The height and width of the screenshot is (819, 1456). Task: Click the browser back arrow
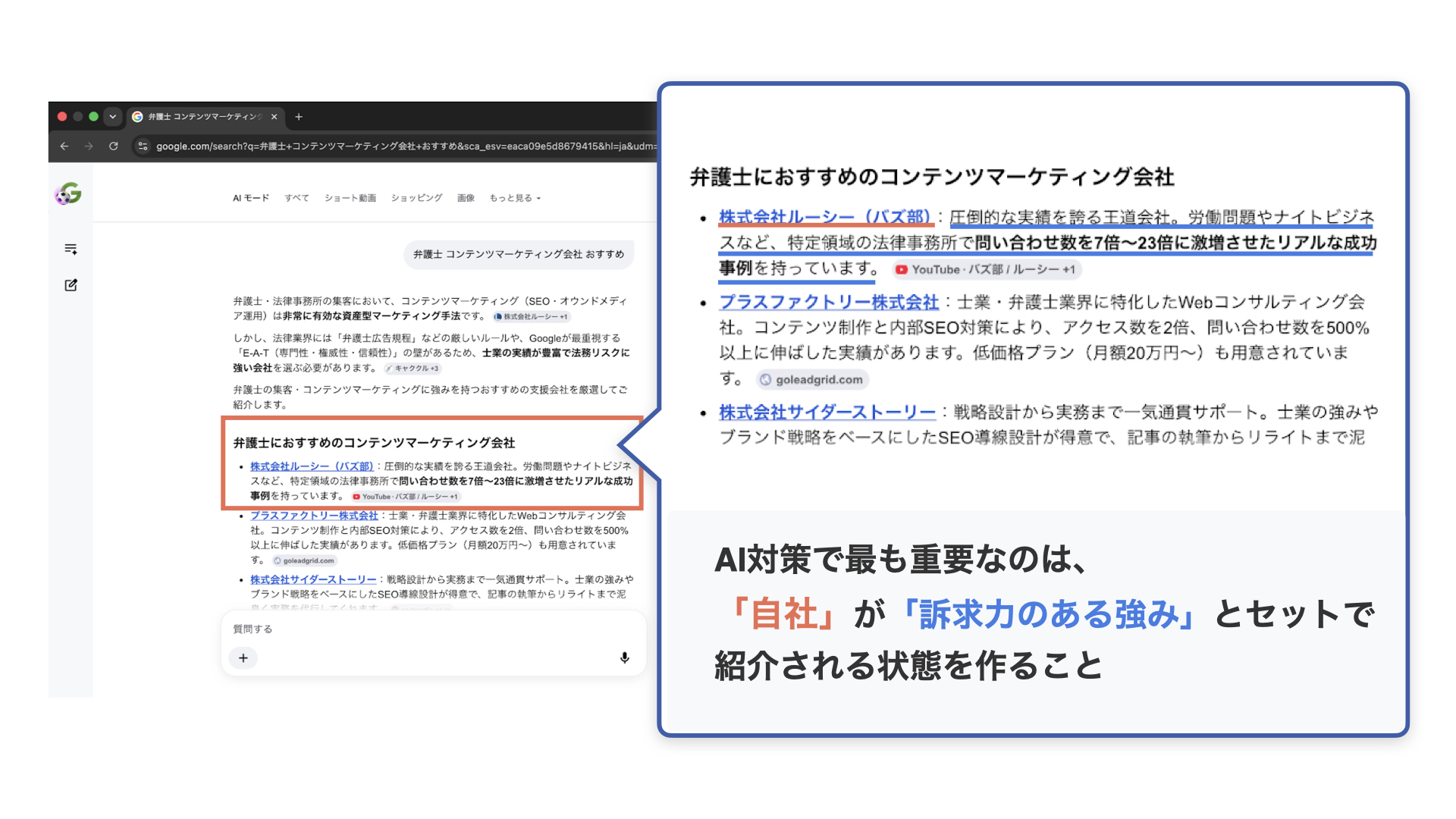pos(64,146)
